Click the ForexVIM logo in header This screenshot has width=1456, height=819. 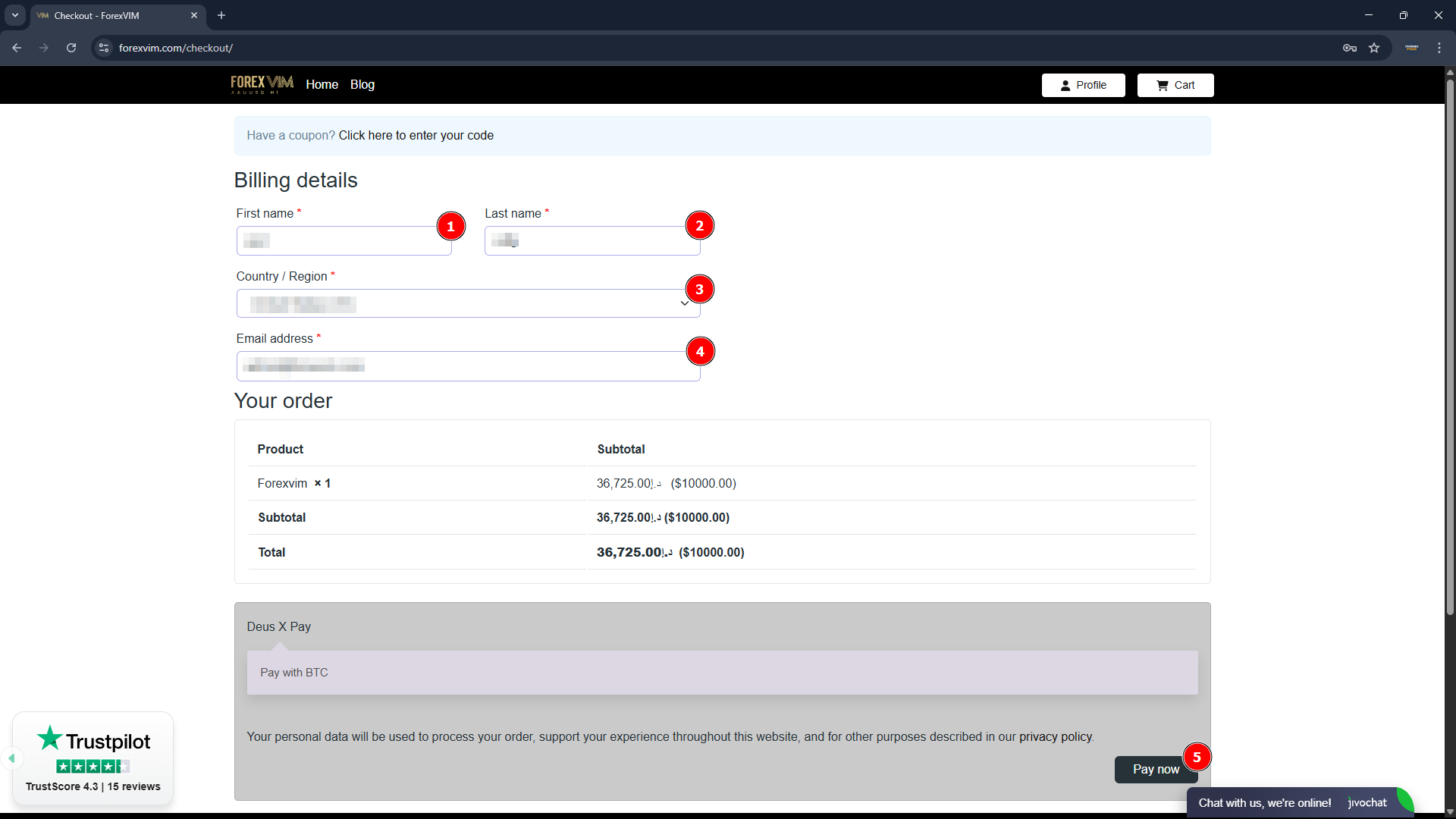pyautogui.click(x=262, y=84)
